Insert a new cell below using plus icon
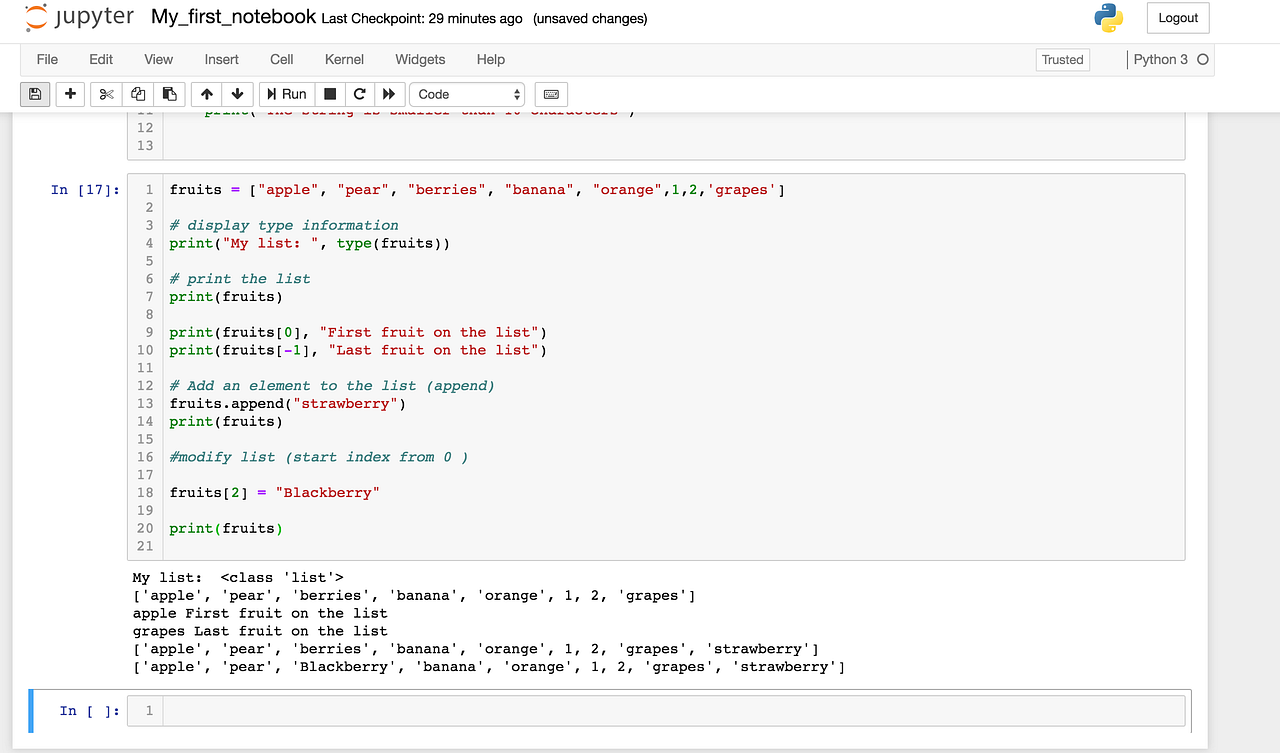The image size is (1280, 753). pyautogui.click(x=69, y=93)
